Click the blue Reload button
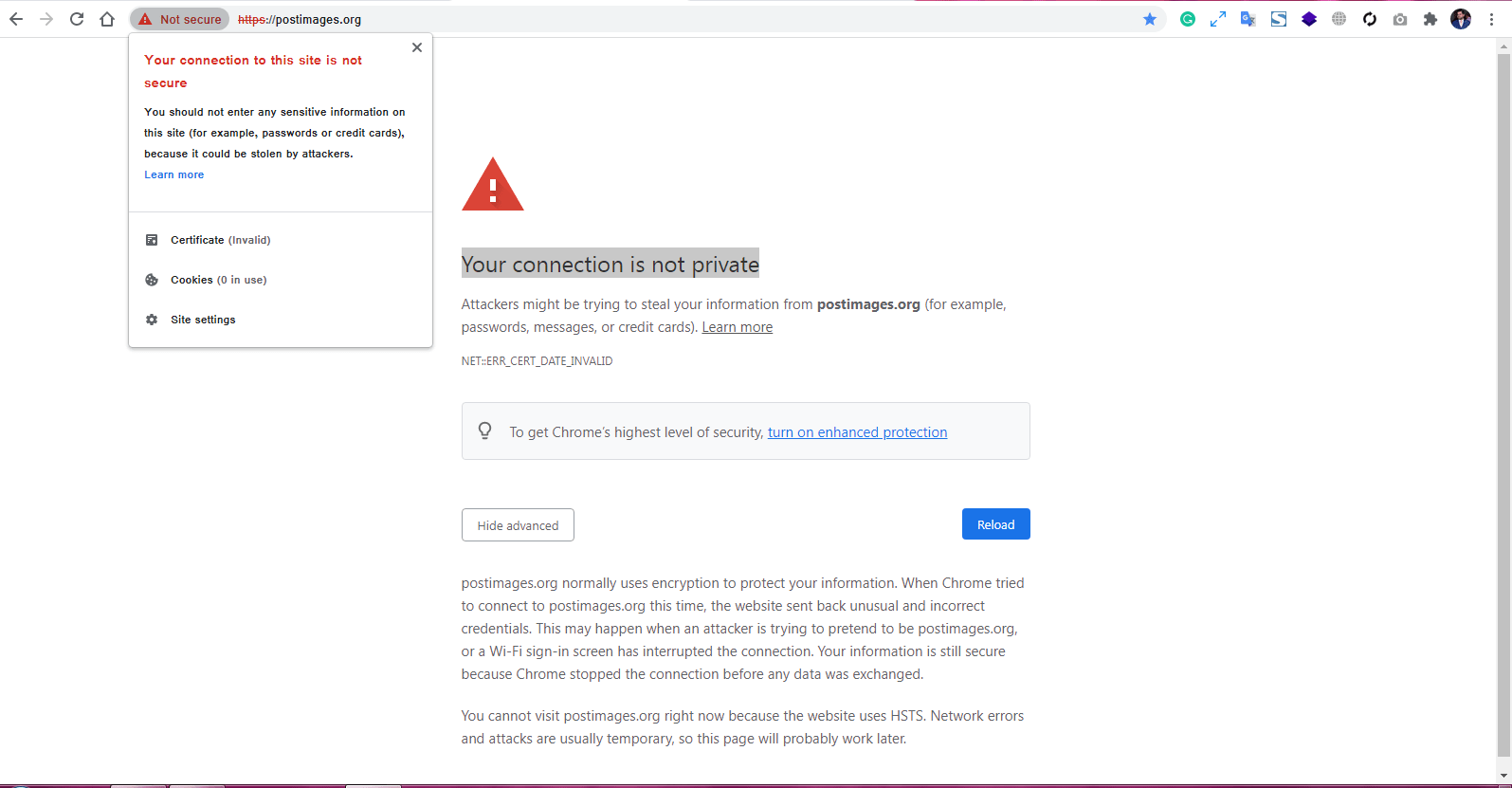This screenshot has width=1512, height=788. (x=996, y=524)
